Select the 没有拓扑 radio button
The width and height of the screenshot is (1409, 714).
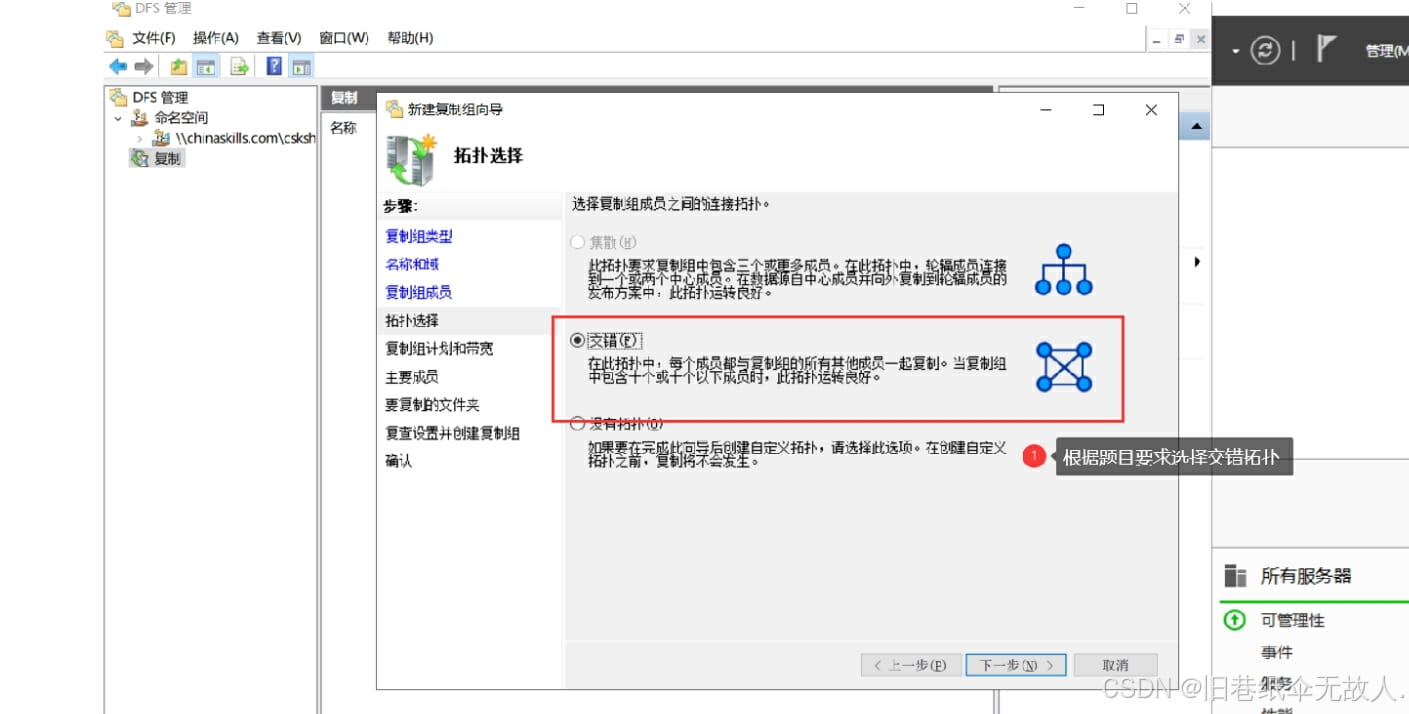click(578, 423)
